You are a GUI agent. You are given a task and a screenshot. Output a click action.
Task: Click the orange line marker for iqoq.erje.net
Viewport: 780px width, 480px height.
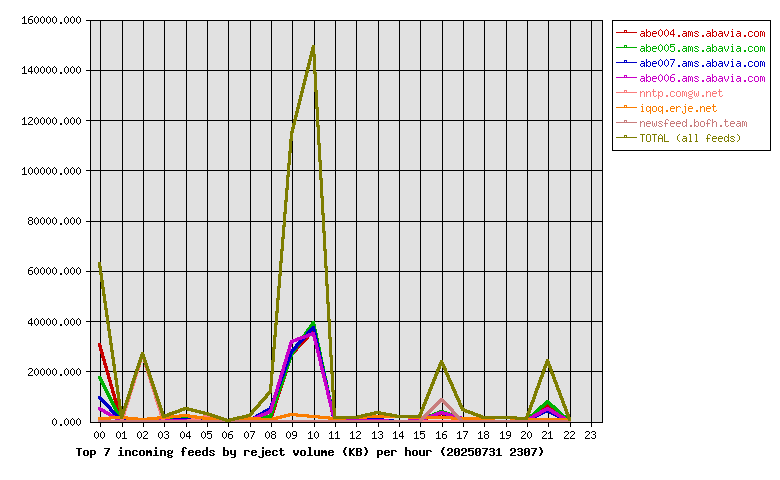[x=626, y=107]
